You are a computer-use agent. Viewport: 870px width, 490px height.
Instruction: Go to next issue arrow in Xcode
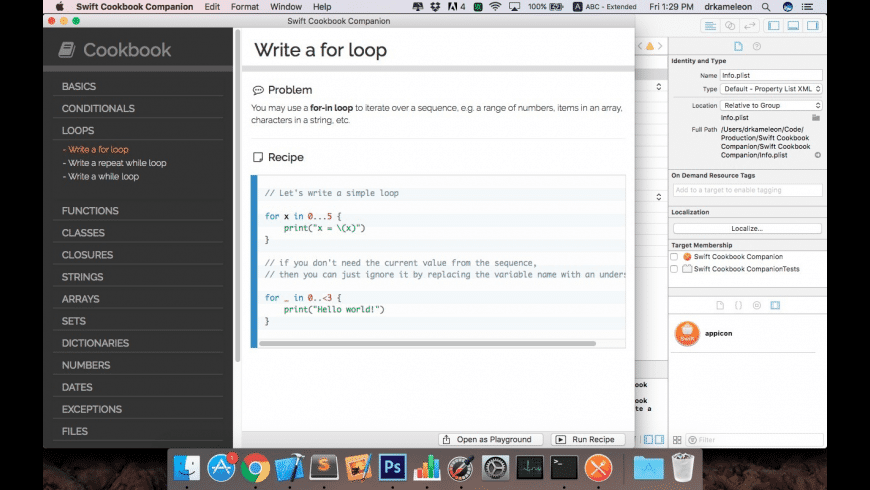[660, 46]
